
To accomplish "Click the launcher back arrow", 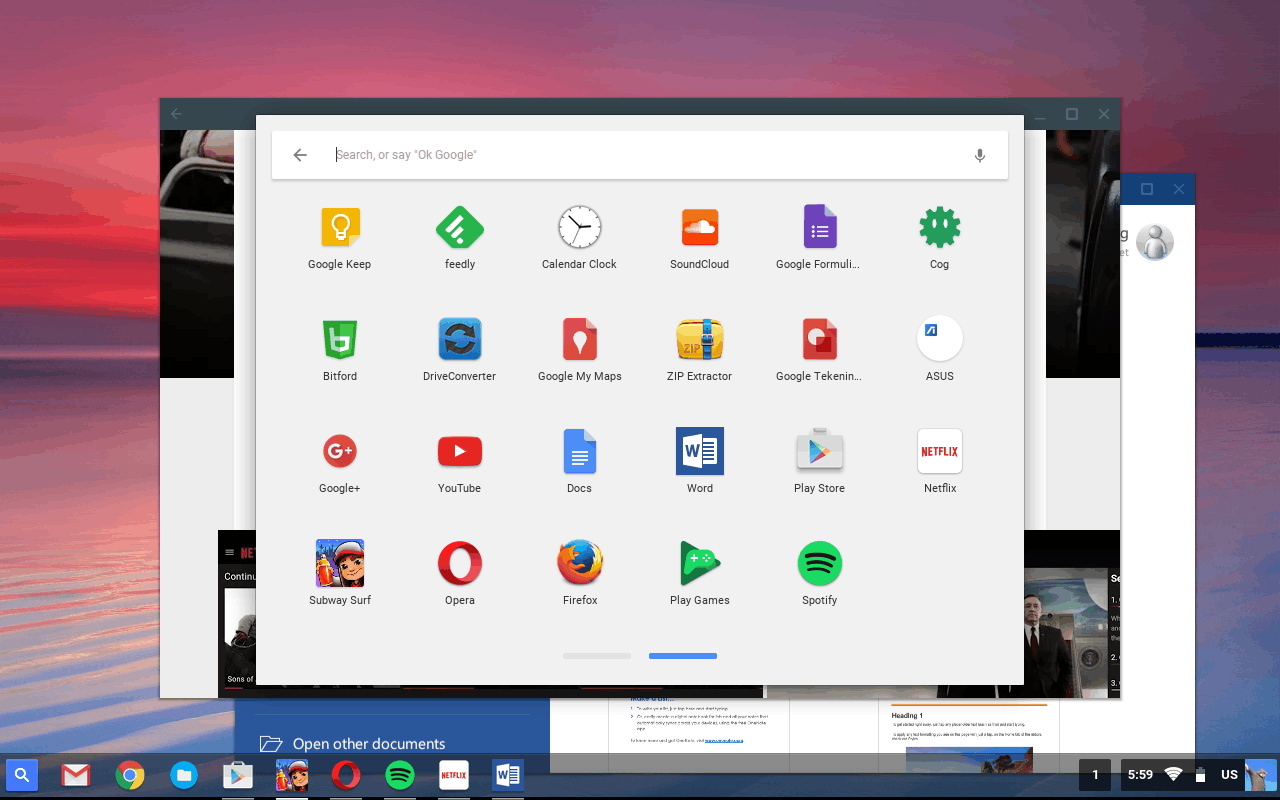I will click(x=300, y=155).
